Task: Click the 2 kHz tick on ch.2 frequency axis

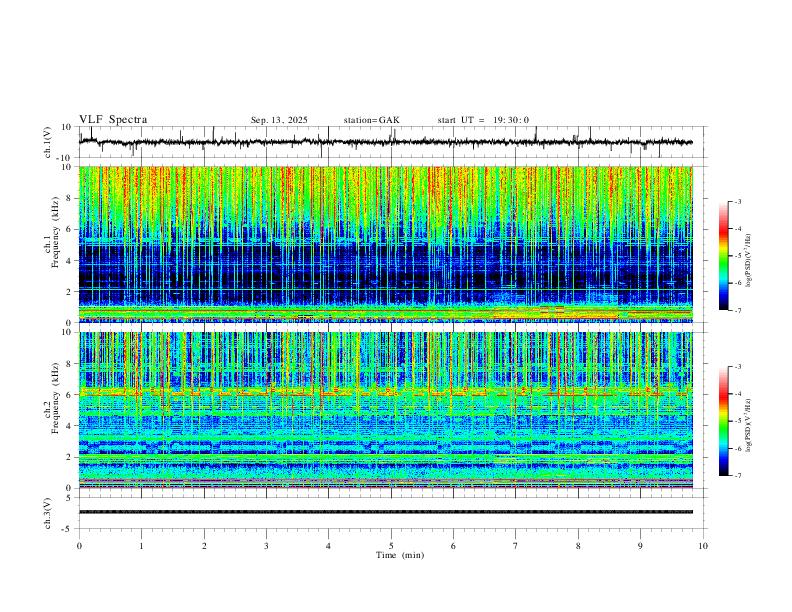Action: click(70, 457)
